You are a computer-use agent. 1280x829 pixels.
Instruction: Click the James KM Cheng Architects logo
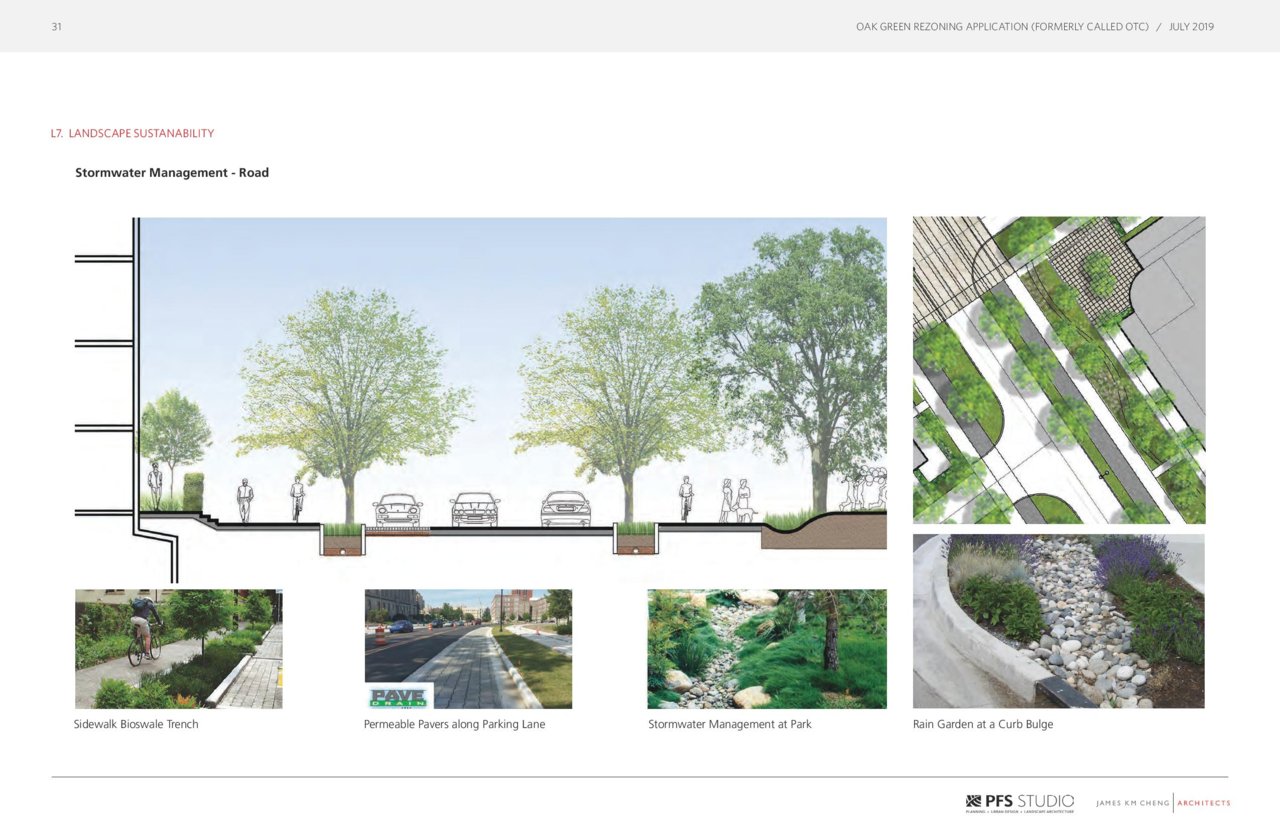click(1163, 803)
